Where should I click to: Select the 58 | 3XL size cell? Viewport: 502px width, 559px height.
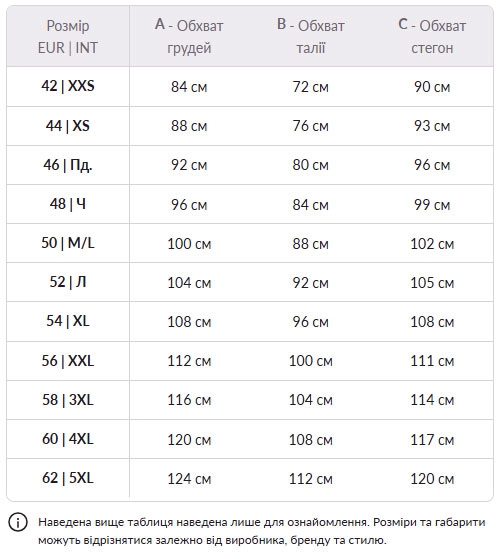[x=68, y=400]
